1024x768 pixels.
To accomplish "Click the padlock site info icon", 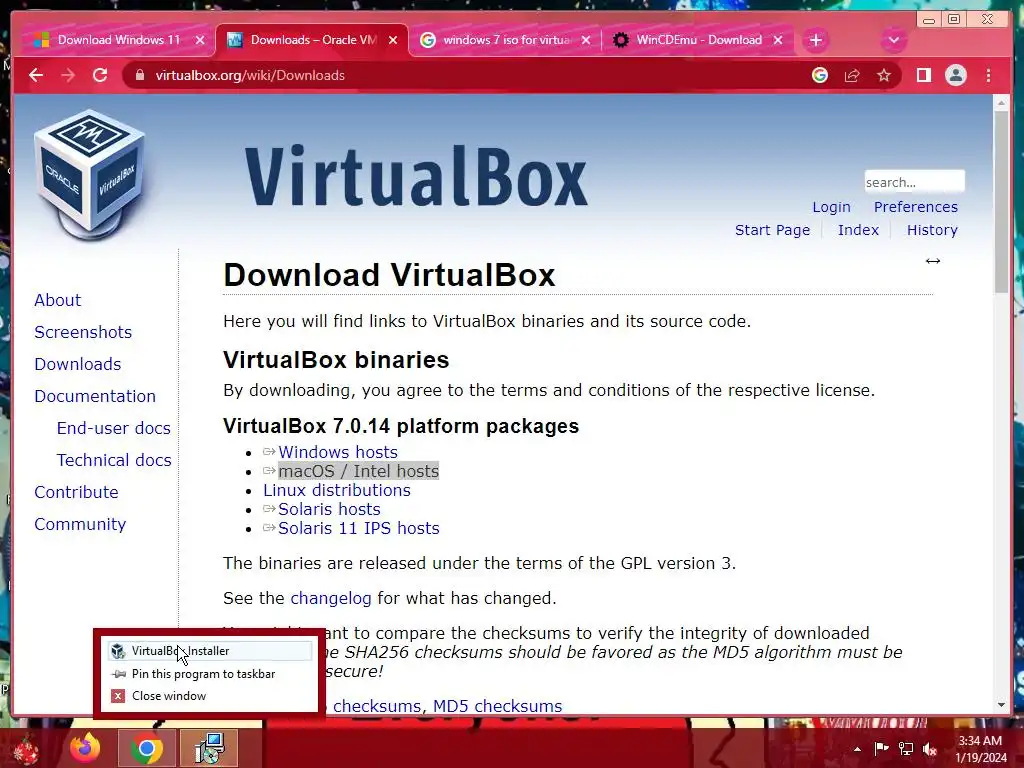I will point(139,75).
